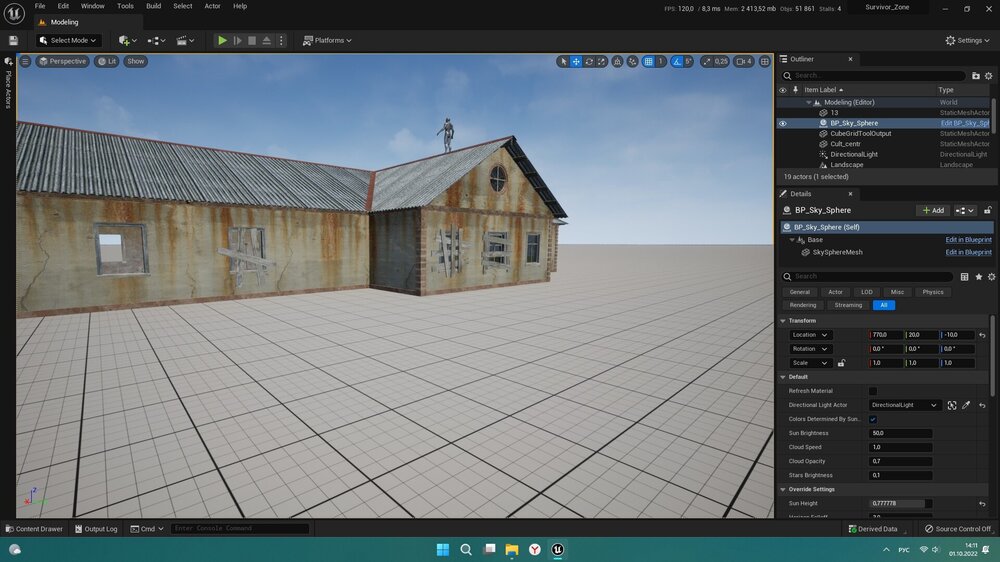Switch to the Rendering filter tab
Screen dimensions: 1000x562
[803, 305]
